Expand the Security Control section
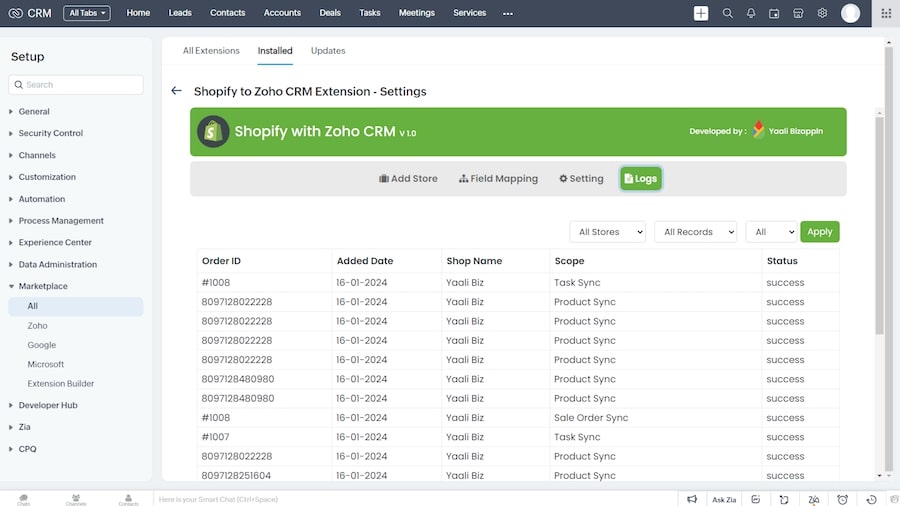900x506 pixels. 51,133
